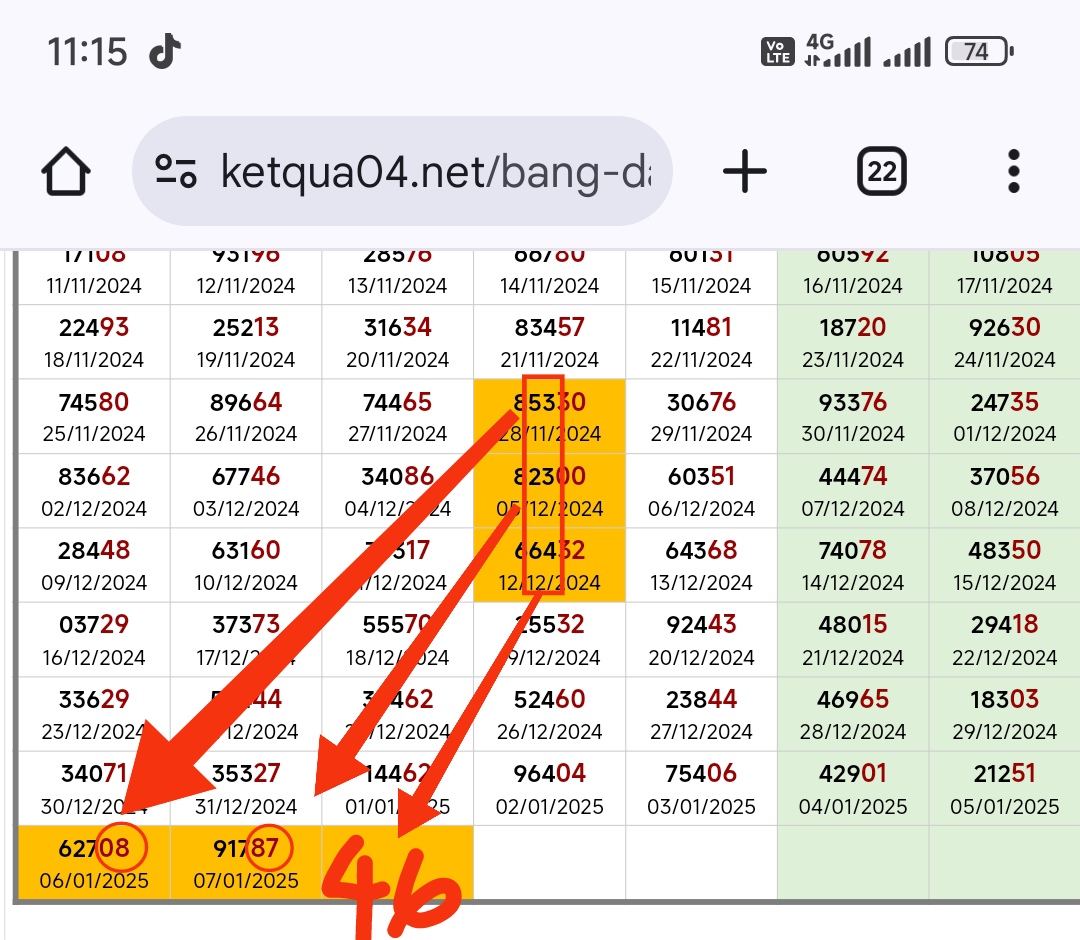The height and width of the screenshot is (940, 1080).
Task: Select cell 24735 dated 01/12/2024
Action: click(x=1004, y=417)
